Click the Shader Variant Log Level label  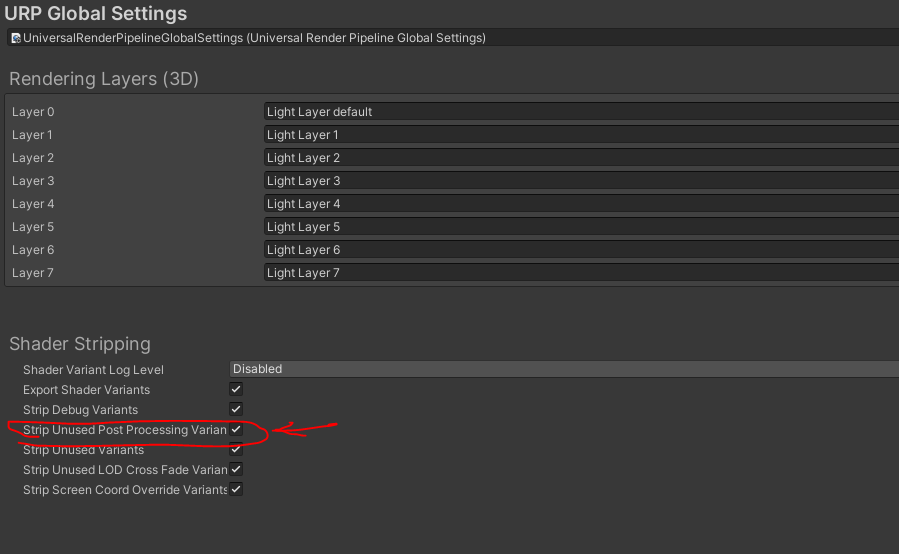click(93, 370)
